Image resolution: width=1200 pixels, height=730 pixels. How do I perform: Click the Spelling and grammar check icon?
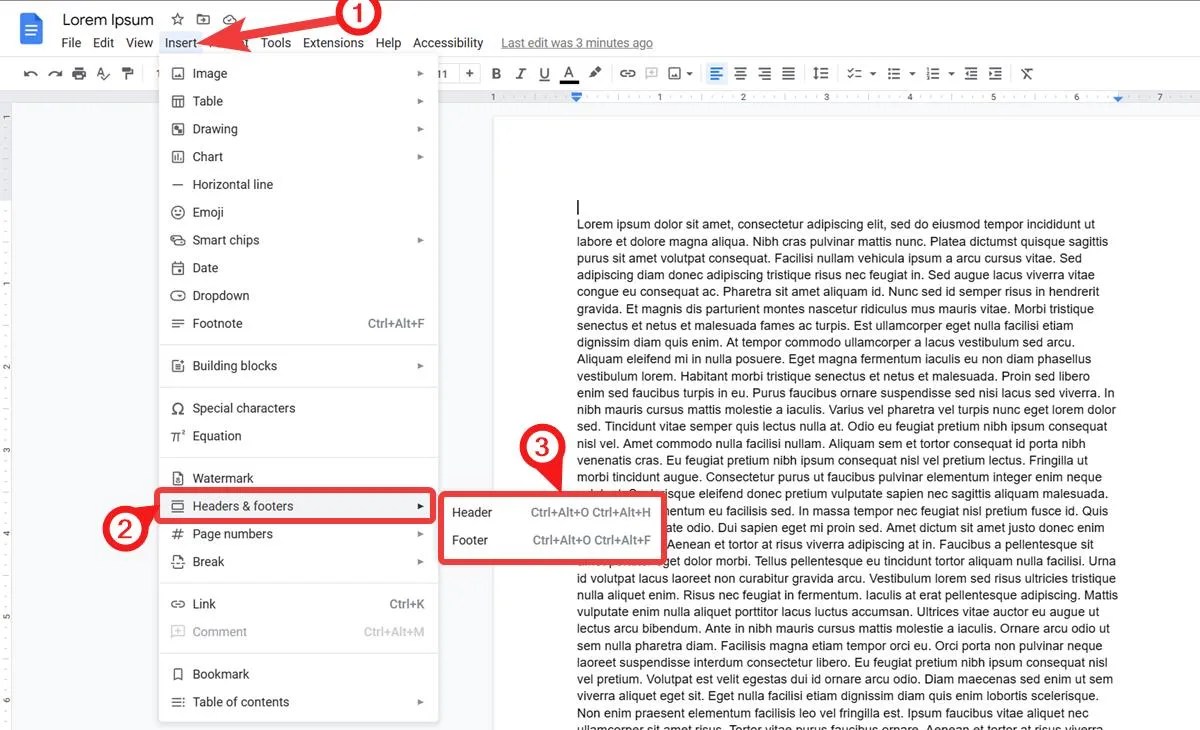click(104, 73)
